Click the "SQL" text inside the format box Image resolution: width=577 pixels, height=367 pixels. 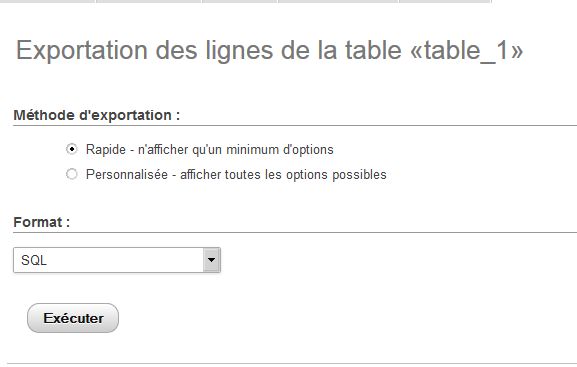coord(34,261)
